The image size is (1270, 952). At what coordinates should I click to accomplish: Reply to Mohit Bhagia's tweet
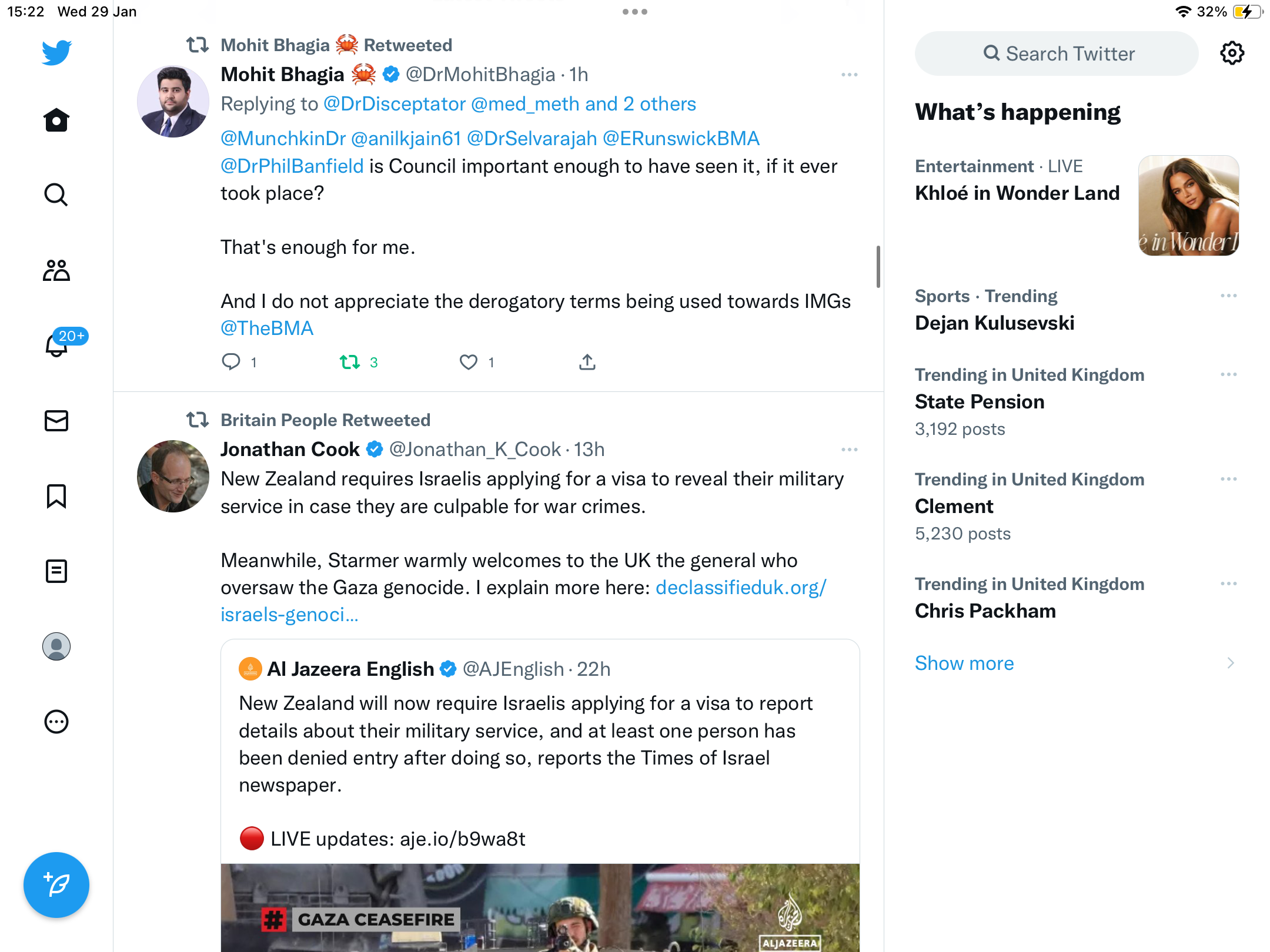231,362
